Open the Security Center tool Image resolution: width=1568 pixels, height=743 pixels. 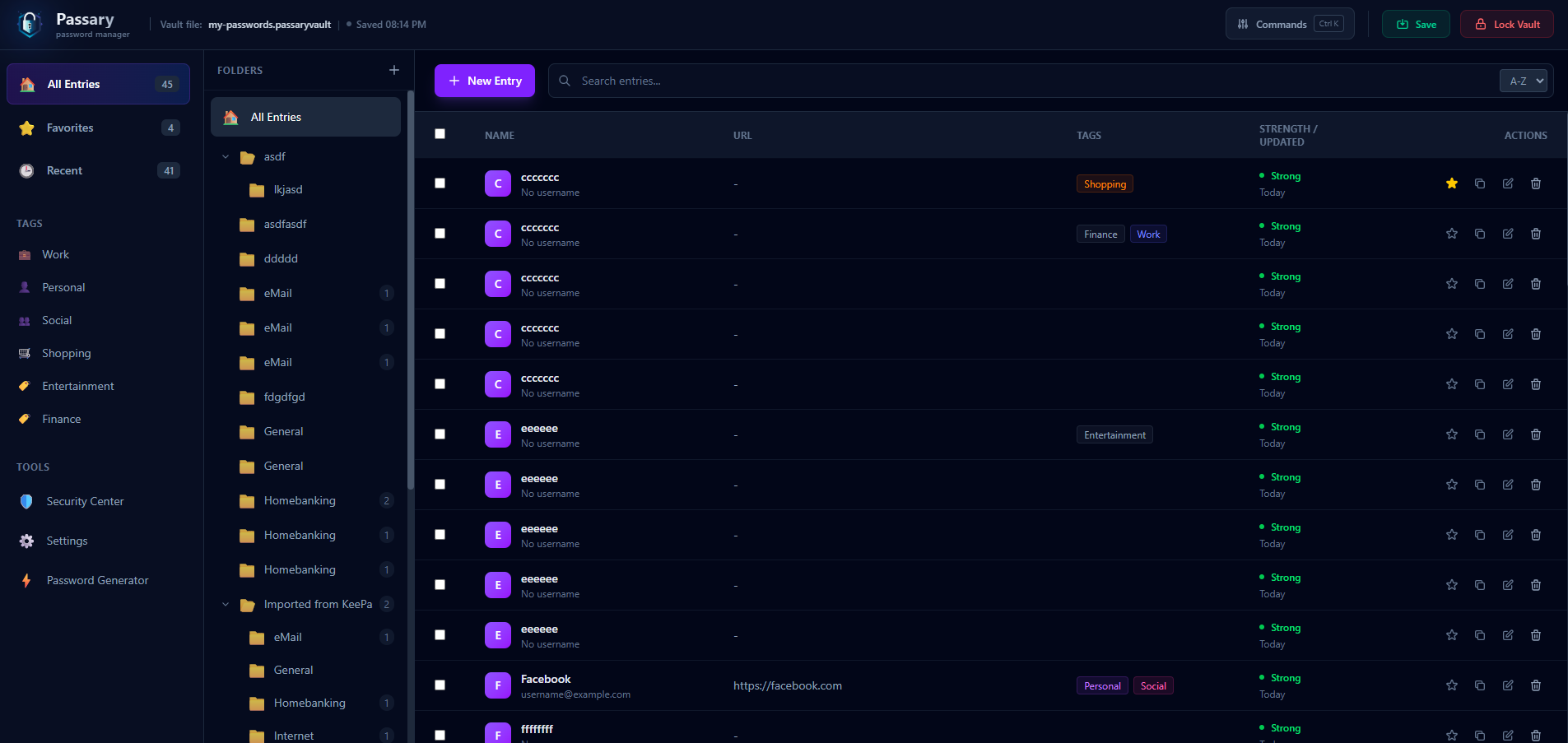85,501
